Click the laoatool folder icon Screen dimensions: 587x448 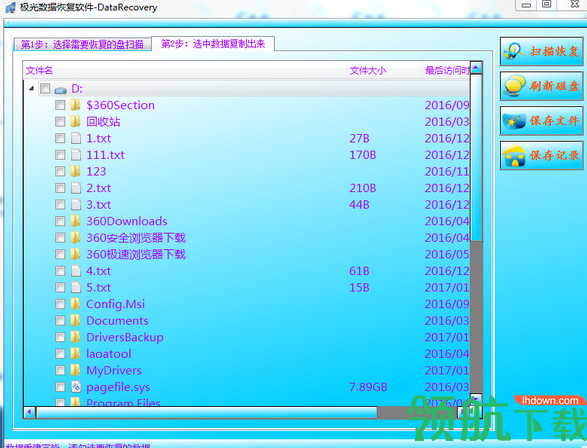pyautogui.click(x=75, y=354)
